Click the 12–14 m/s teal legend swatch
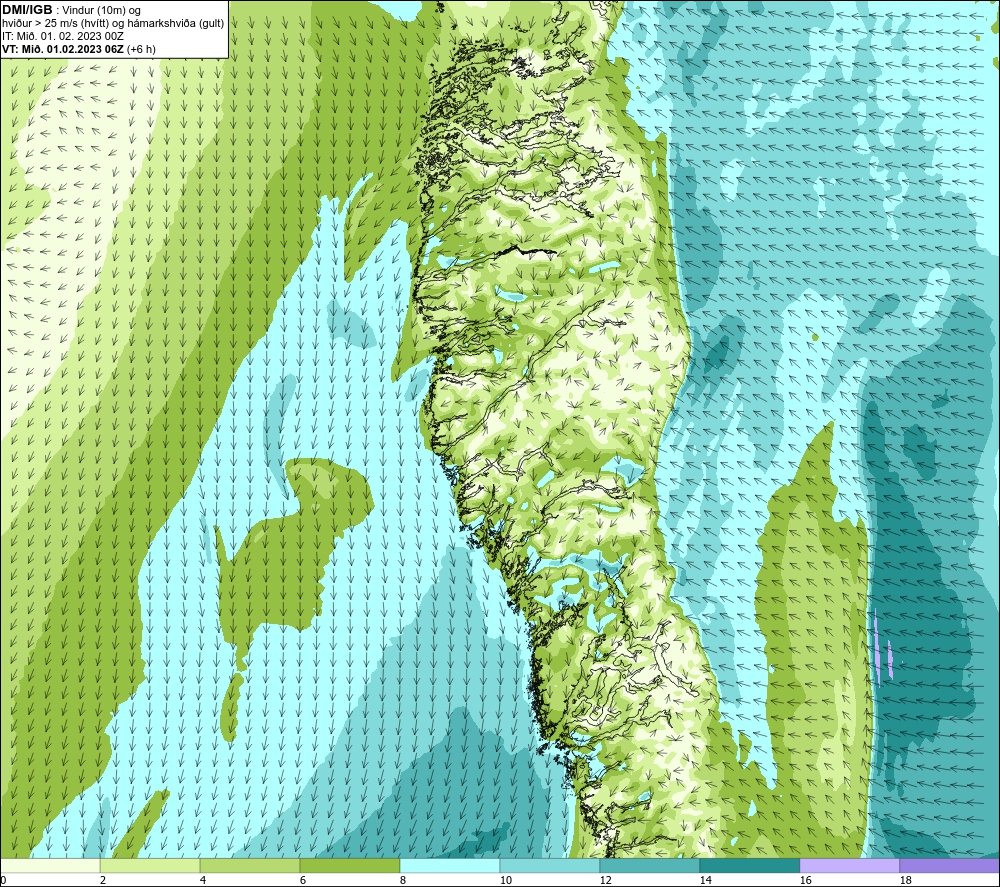This screenshot has width=1000, height=887. [x=649, y=865]
